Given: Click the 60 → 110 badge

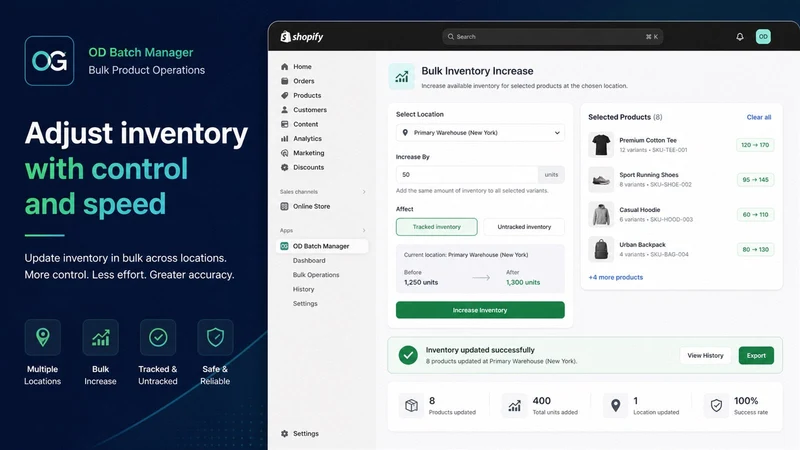Looking at the screenshot, I should [x=755, y=214].
